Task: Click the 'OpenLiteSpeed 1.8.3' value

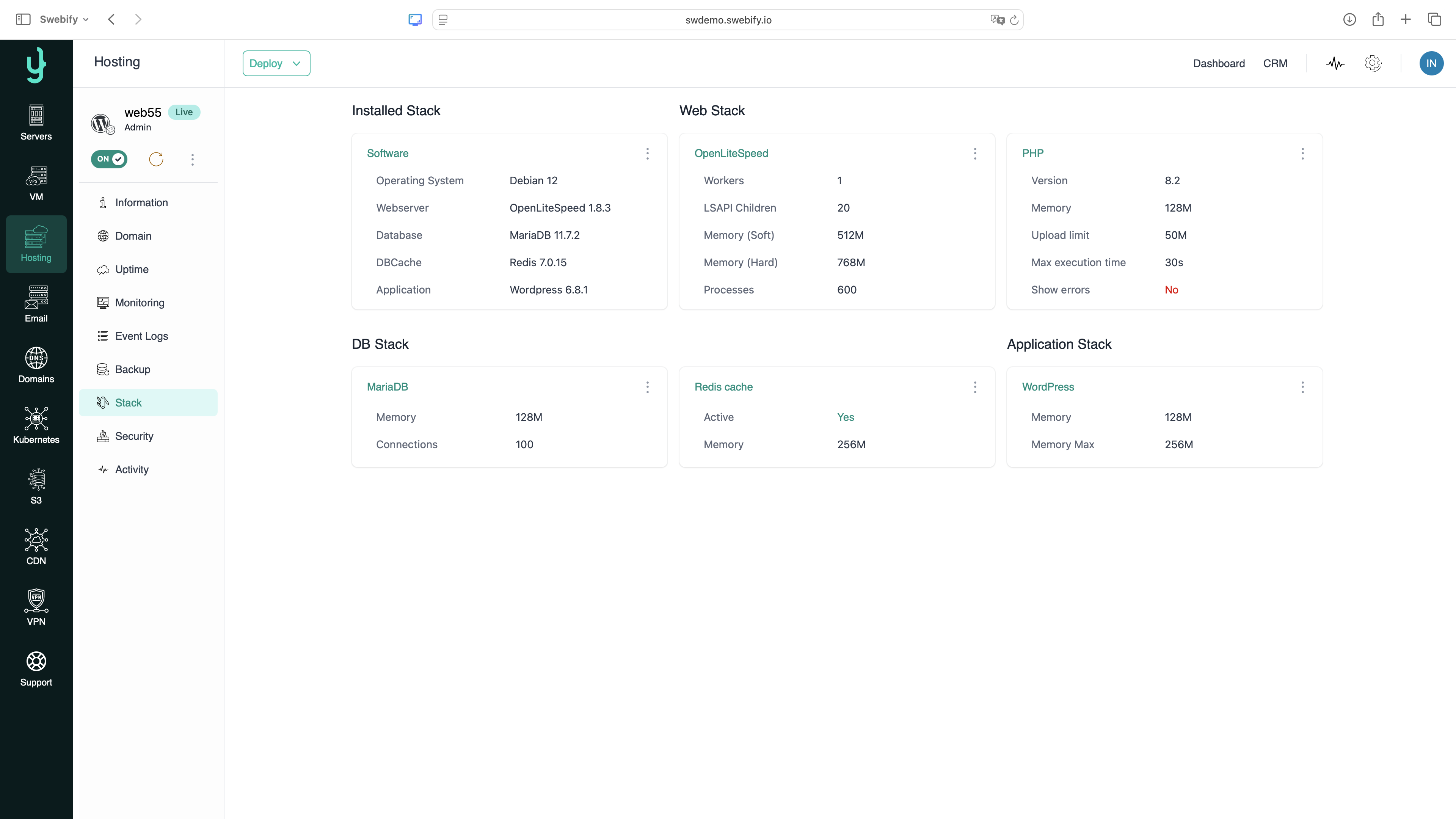Action: (560, 207)
